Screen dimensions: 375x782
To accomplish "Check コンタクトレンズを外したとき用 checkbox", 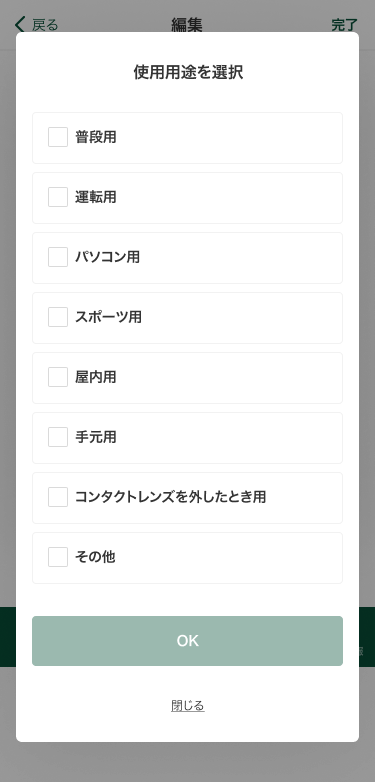I will click(58, 497).
